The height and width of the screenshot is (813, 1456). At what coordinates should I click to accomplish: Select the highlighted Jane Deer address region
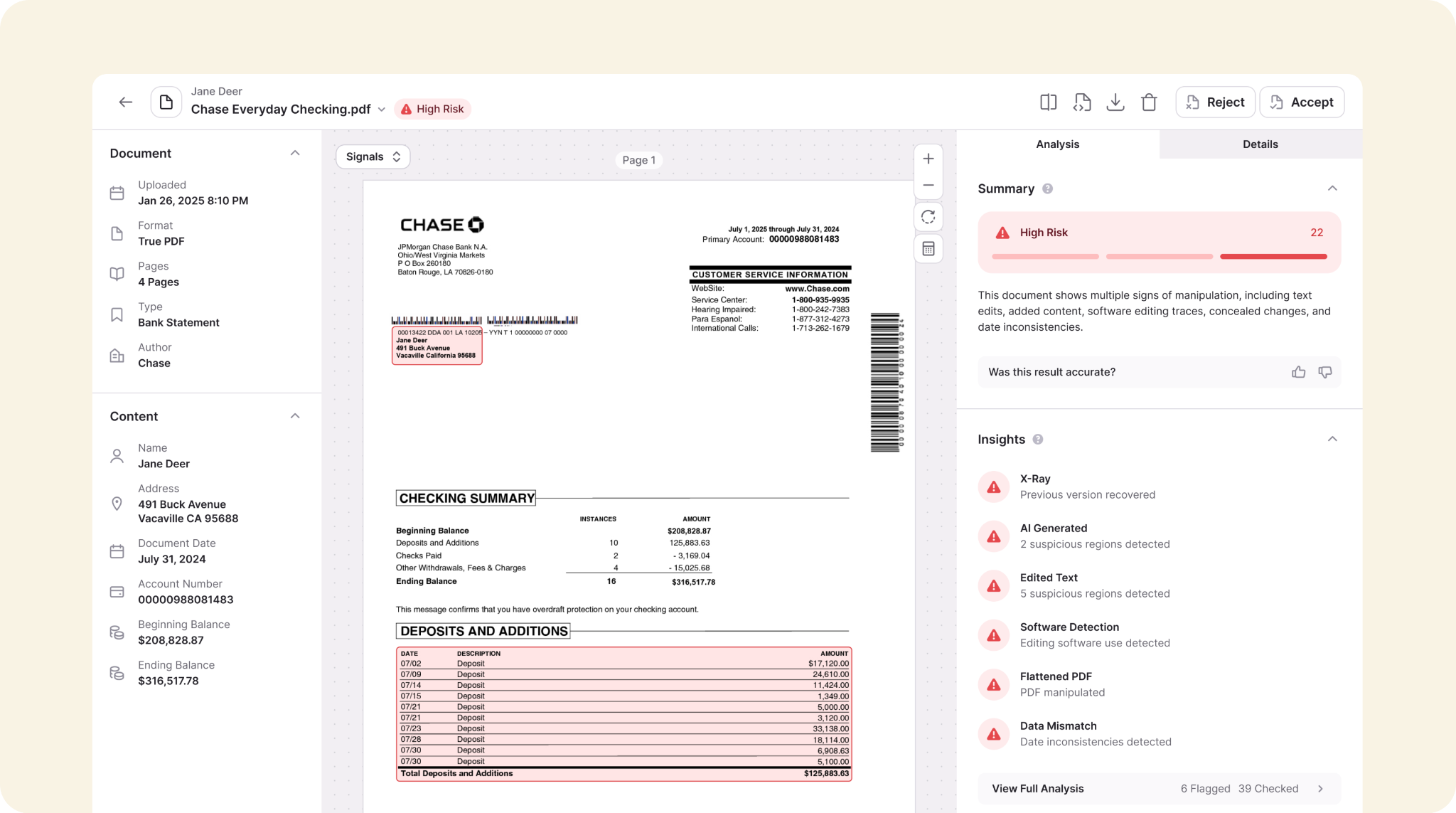(x=437, y=346)
